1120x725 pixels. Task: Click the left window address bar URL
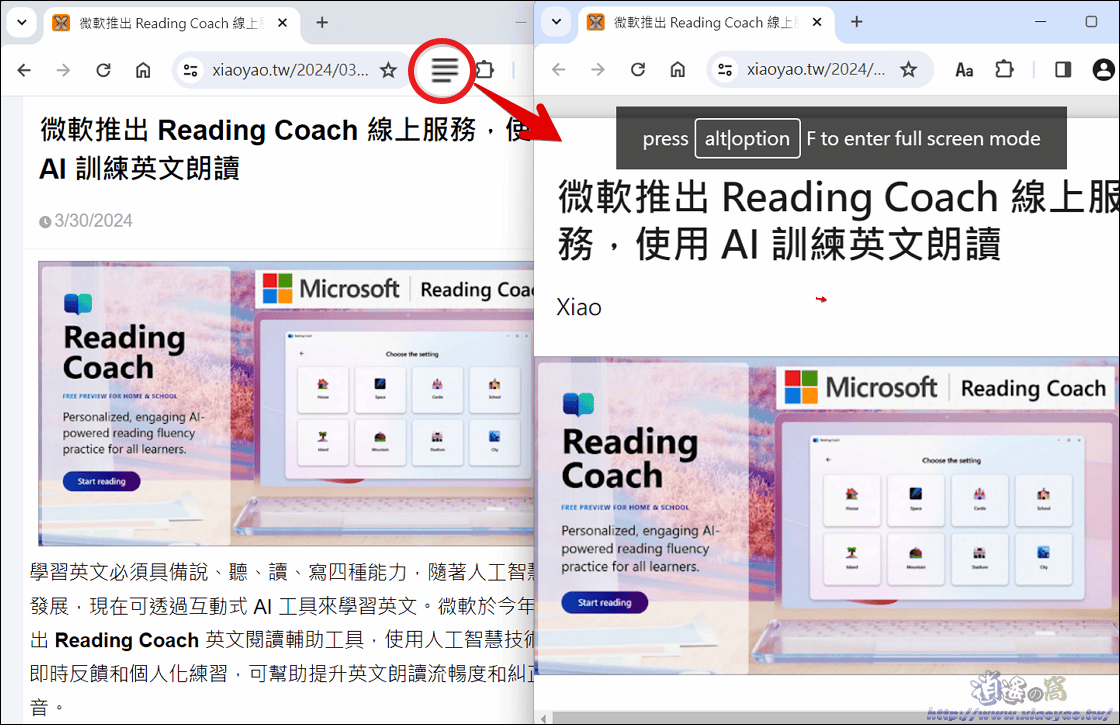click(290, 70)
